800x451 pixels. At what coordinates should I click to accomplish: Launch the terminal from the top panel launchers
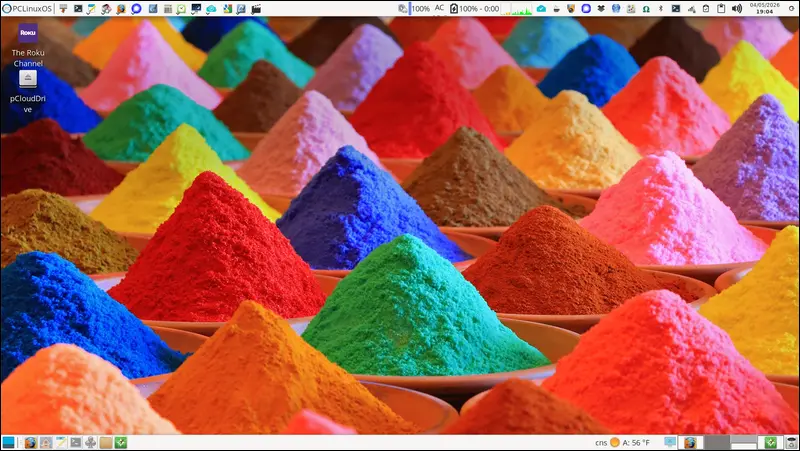78,9
